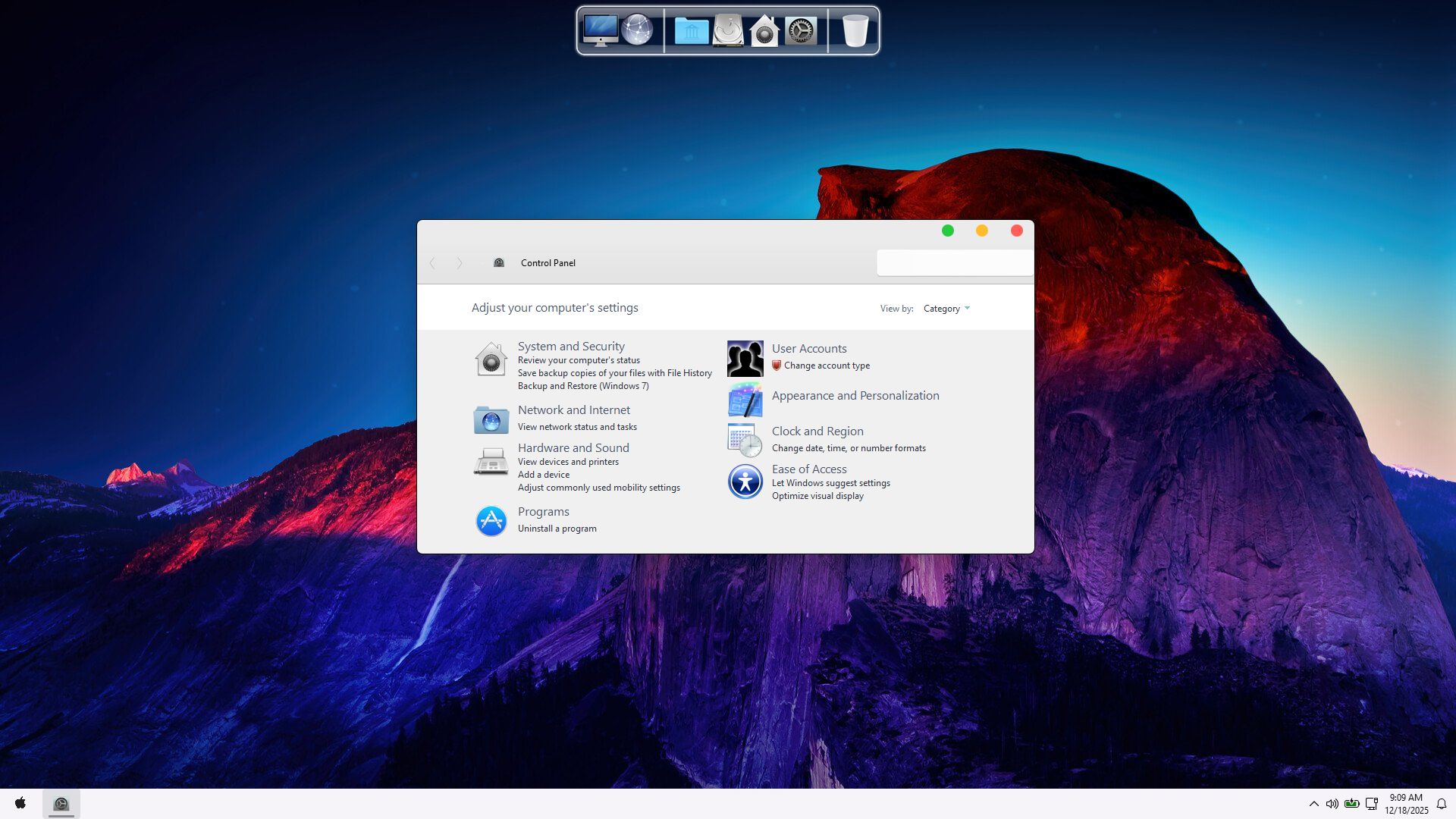Click the speaker volume icon in the tray
1456x819 pixels.
click(x=1332, y=804)
